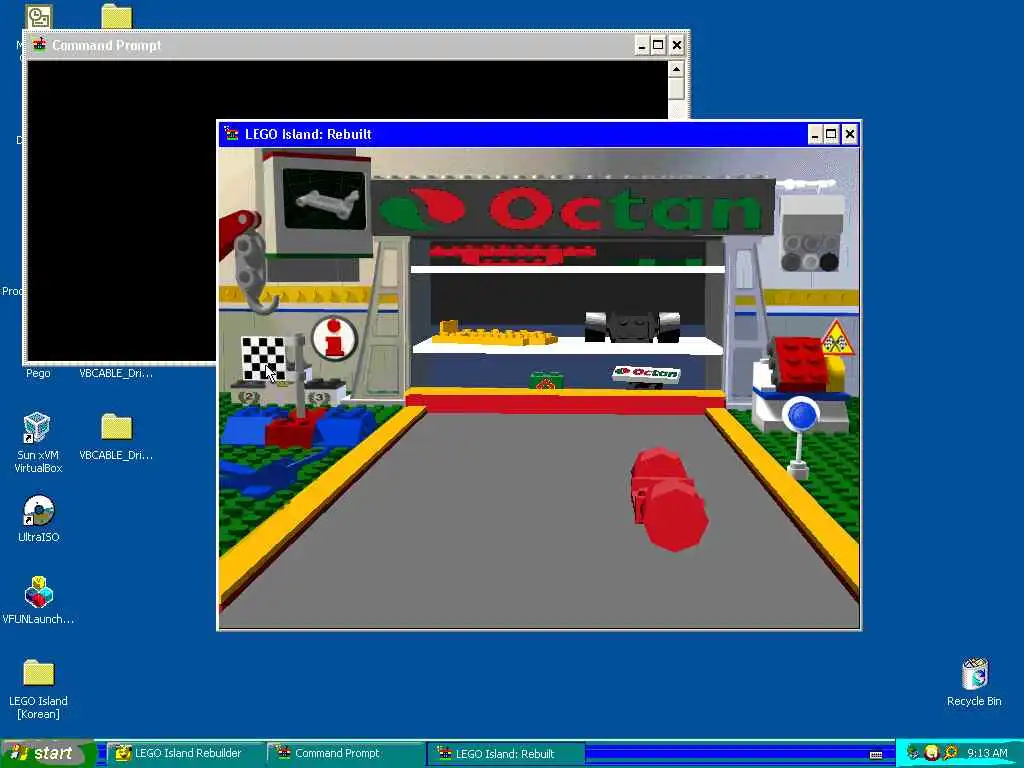Viewport: 1024px width, 768px height.
Task: Open the VFUNLaunch desktop icon
Action: pyautogui.click(x=38, y=600)
